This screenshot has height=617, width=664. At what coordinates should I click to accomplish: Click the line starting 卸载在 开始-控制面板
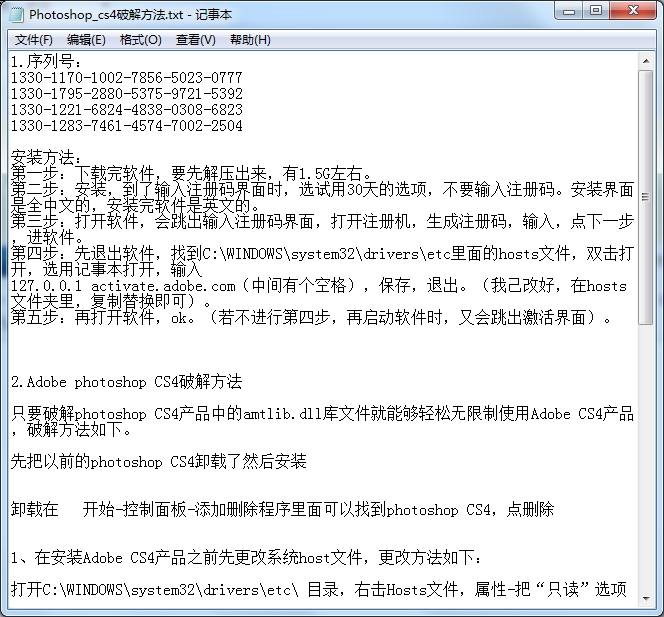coord(282,509)
